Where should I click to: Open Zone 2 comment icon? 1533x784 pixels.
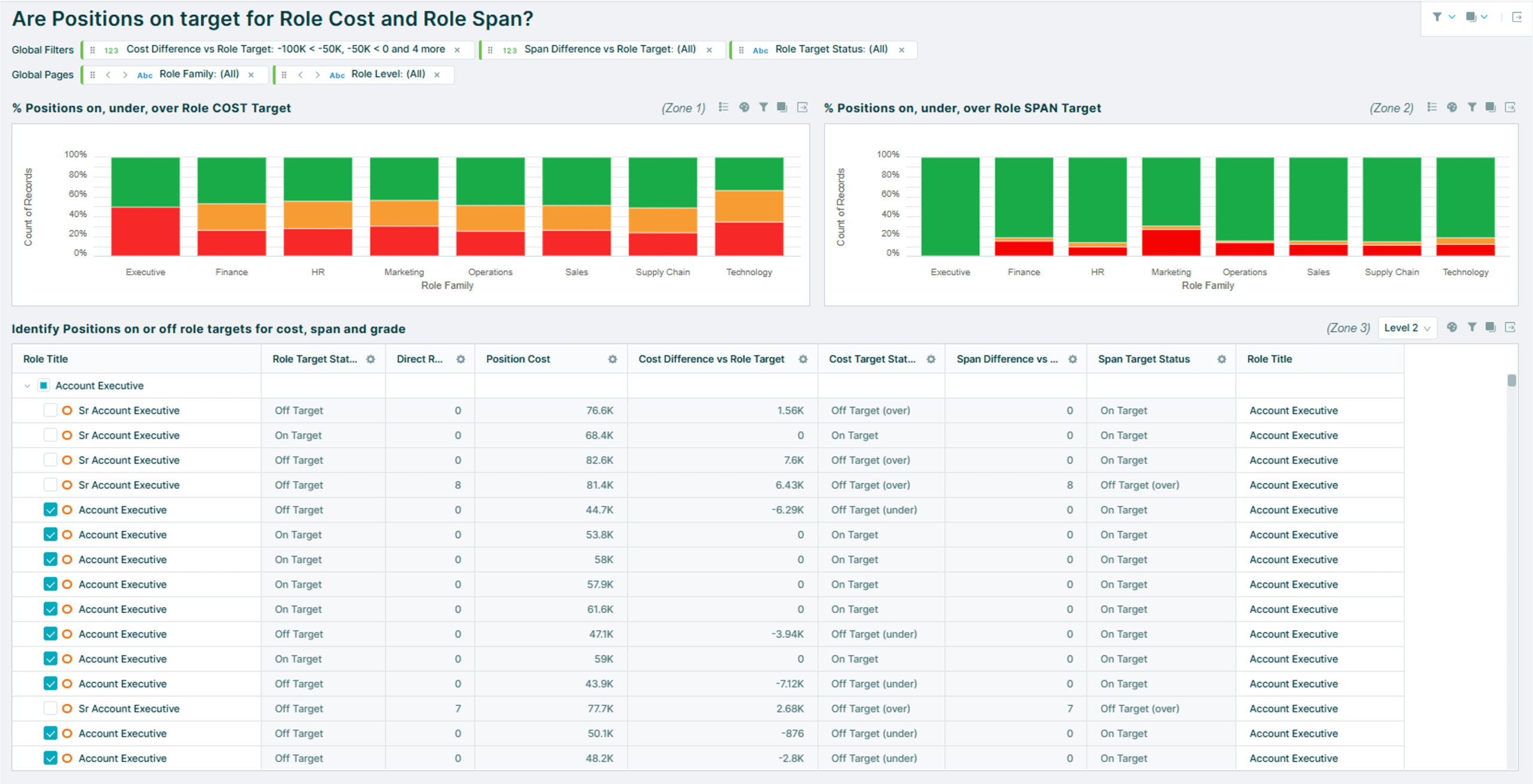[x=1490, y=107]
